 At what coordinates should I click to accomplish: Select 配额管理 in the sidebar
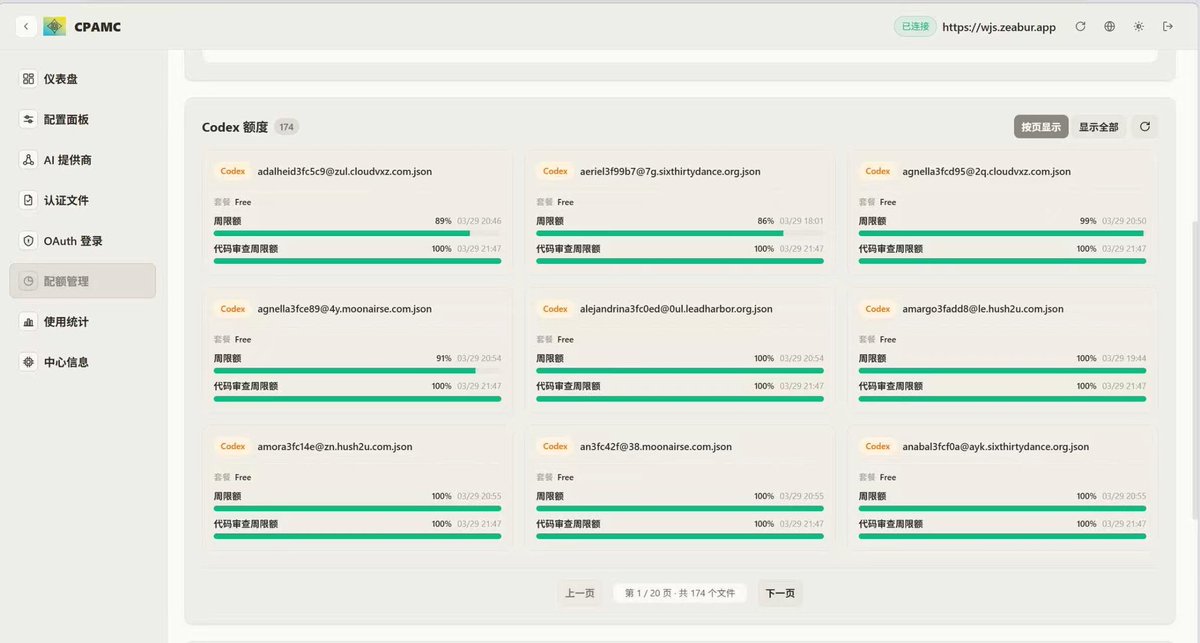coord(83,281)
